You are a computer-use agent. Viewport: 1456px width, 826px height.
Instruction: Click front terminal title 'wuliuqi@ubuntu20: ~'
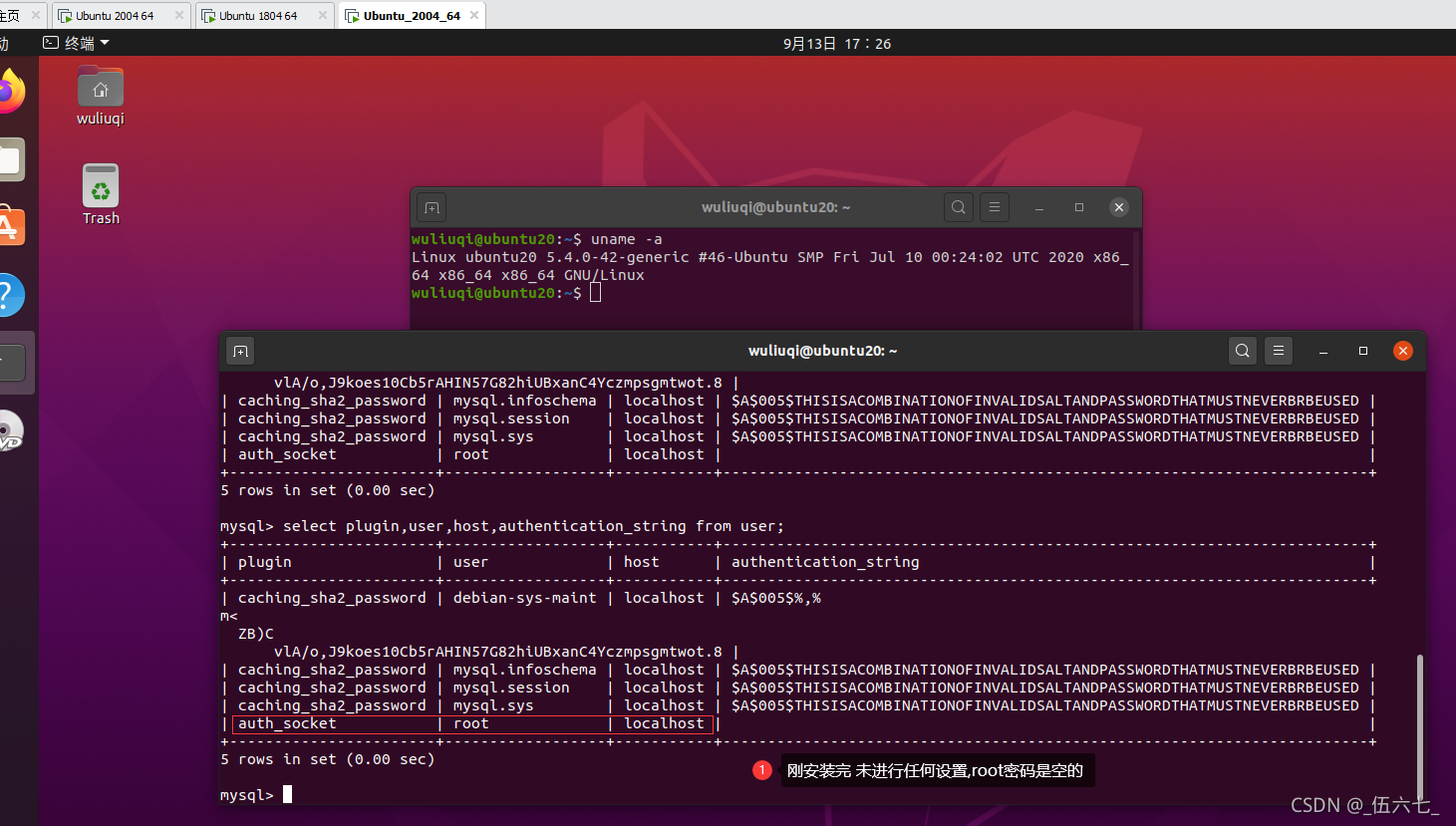[823, 351]
